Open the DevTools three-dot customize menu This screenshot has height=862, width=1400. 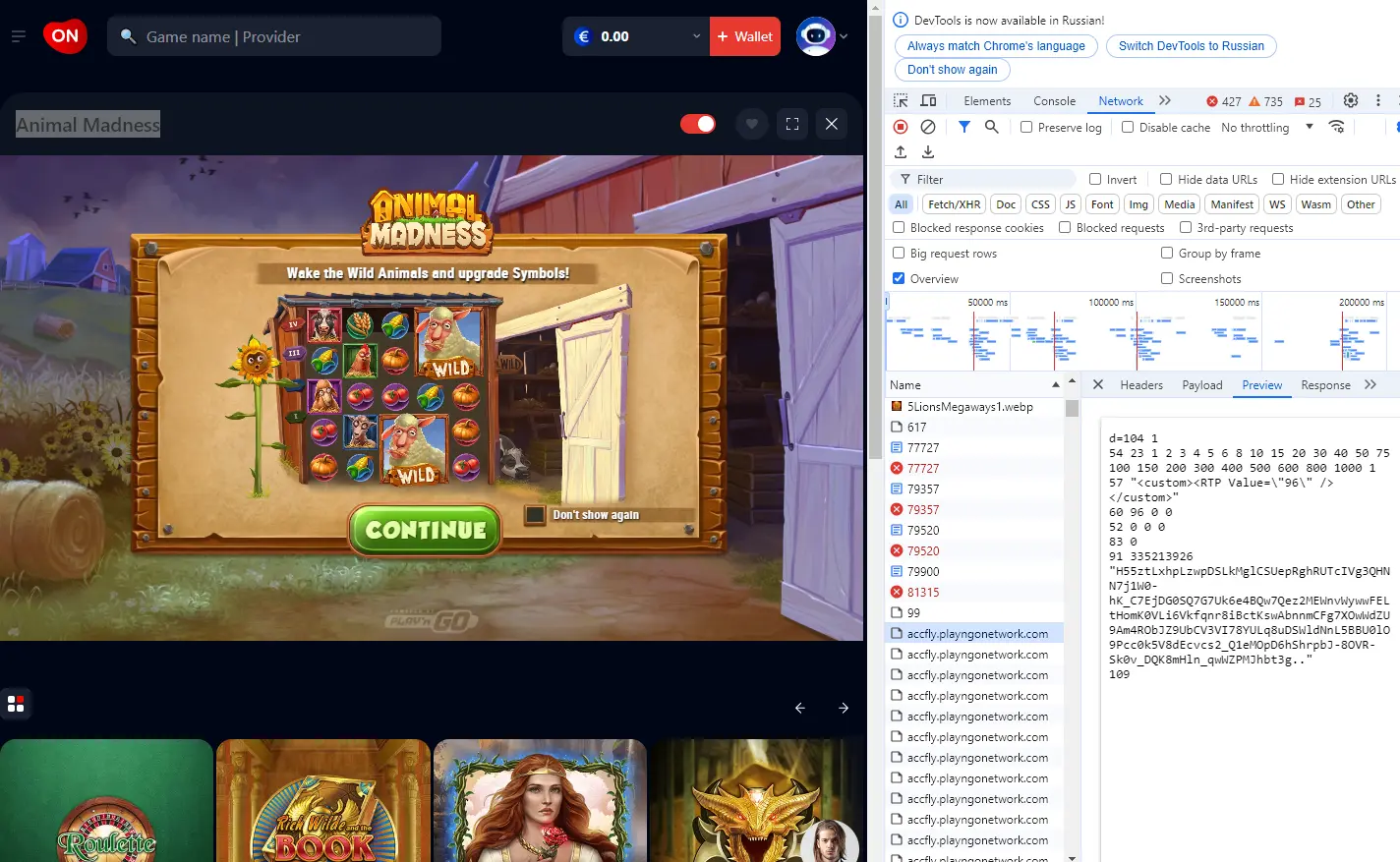pyautogui.click(x=1378, y=100)
